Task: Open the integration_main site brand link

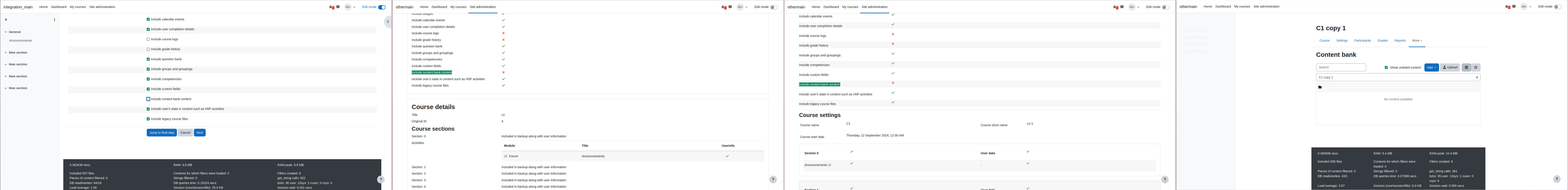Action: pyautogui.click(x=18, y=7)
